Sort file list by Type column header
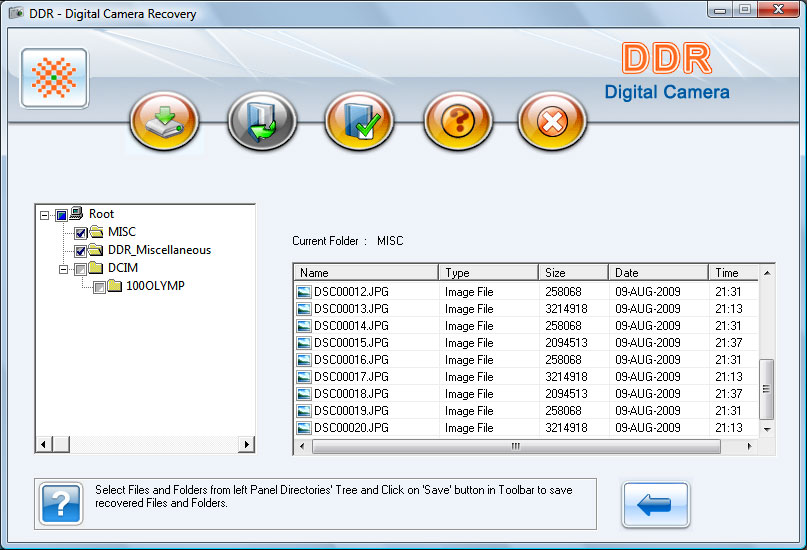 (x=488, y=273)
